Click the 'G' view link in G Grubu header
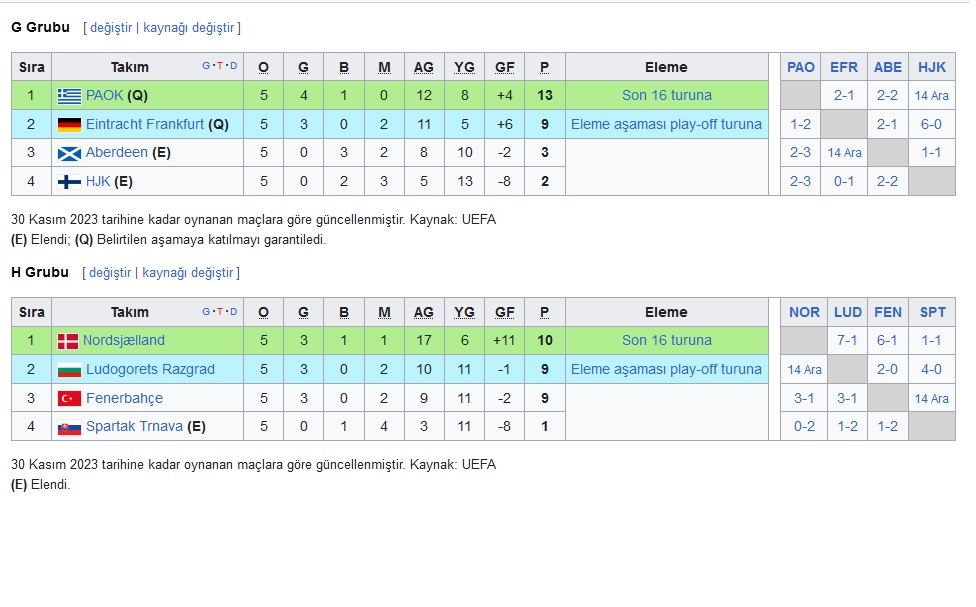The image size is (976, 607). point(206,65)
